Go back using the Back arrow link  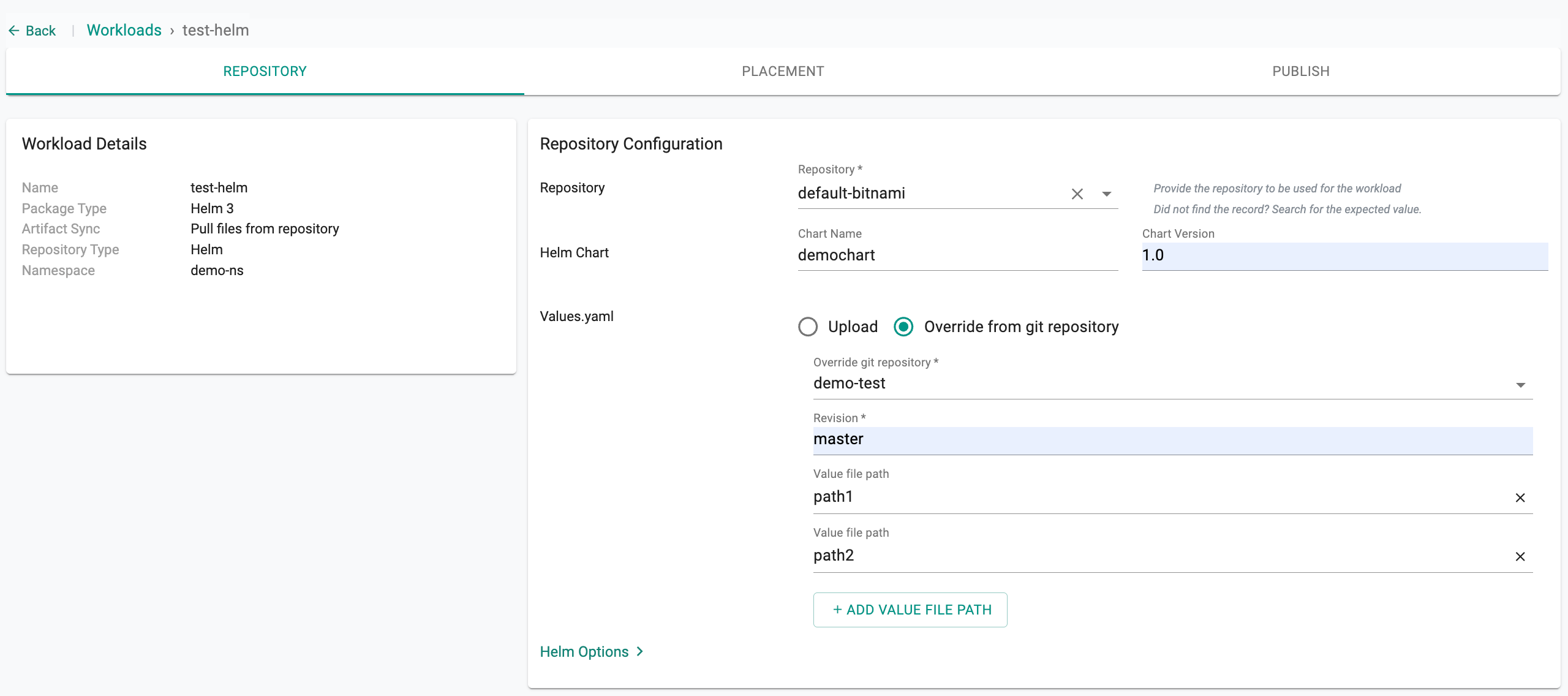coord(32,31)
